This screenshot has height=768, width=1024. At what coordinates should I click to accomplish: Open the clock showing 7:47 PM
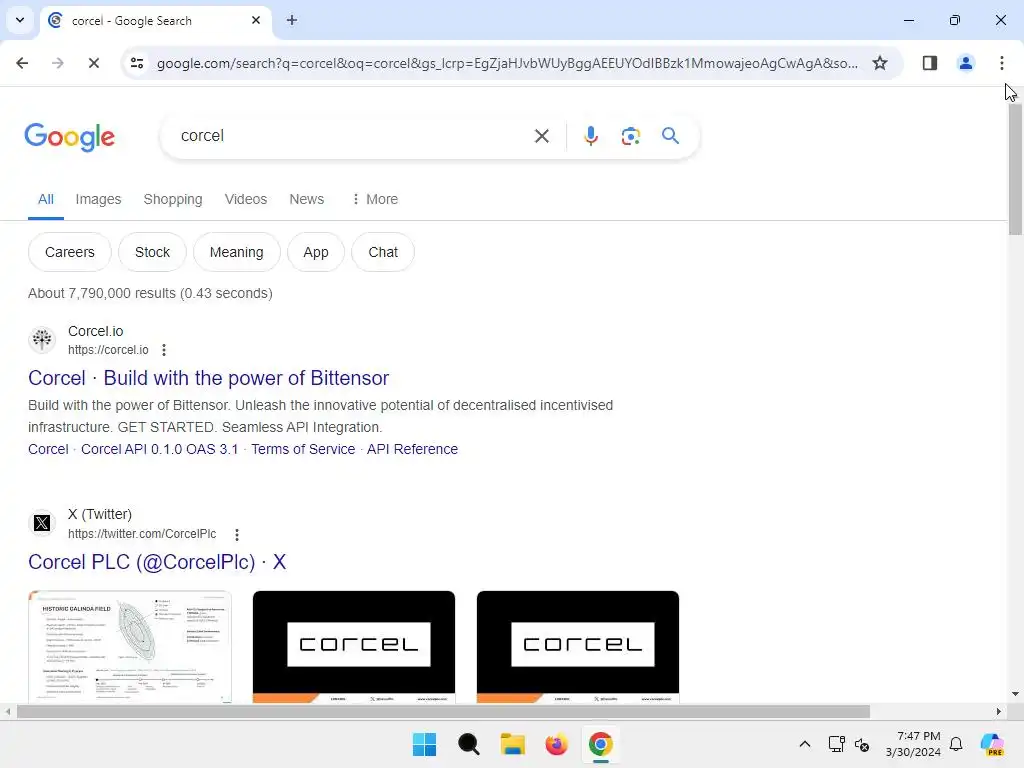click(x=913, y=744)
